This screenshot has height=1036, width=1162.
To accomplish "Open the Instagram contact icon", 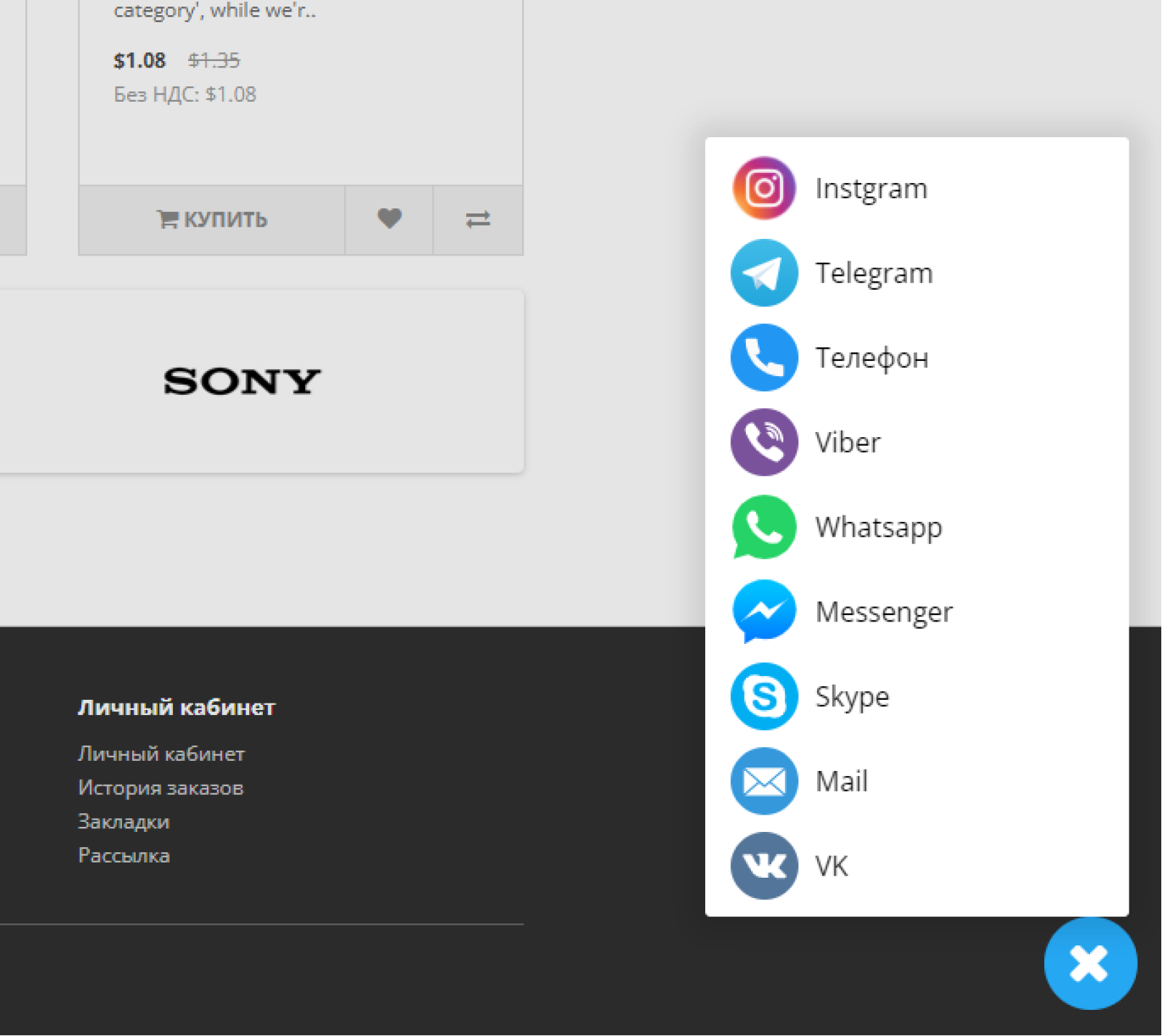I will [x=764, y=189].
